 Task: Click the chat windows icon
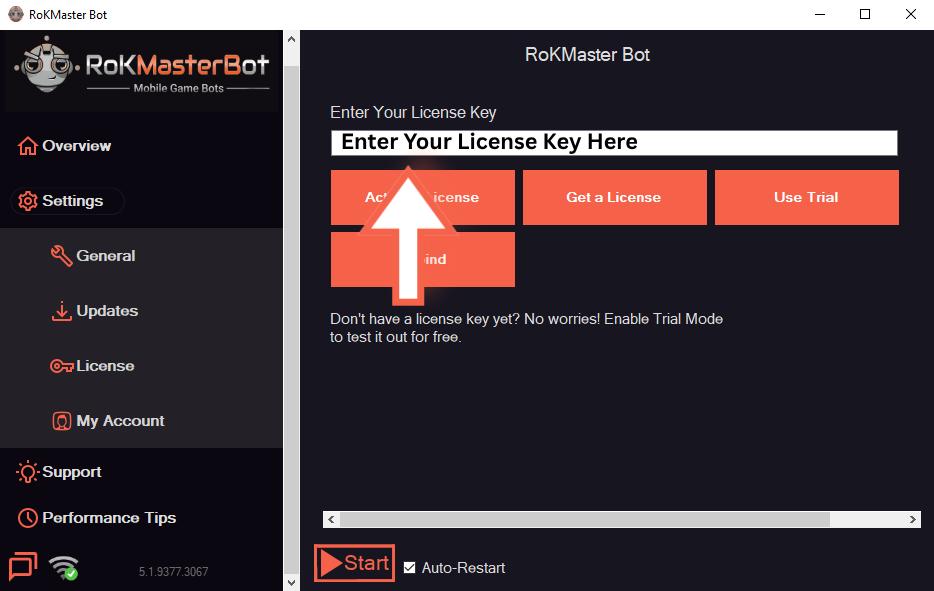coord(23,565)
